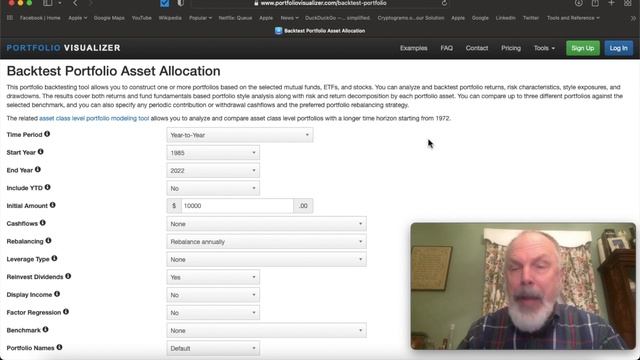The image size is (640, 360).
Task: Open the End Year dropdown showing 2022
Action: coord(213,171)
